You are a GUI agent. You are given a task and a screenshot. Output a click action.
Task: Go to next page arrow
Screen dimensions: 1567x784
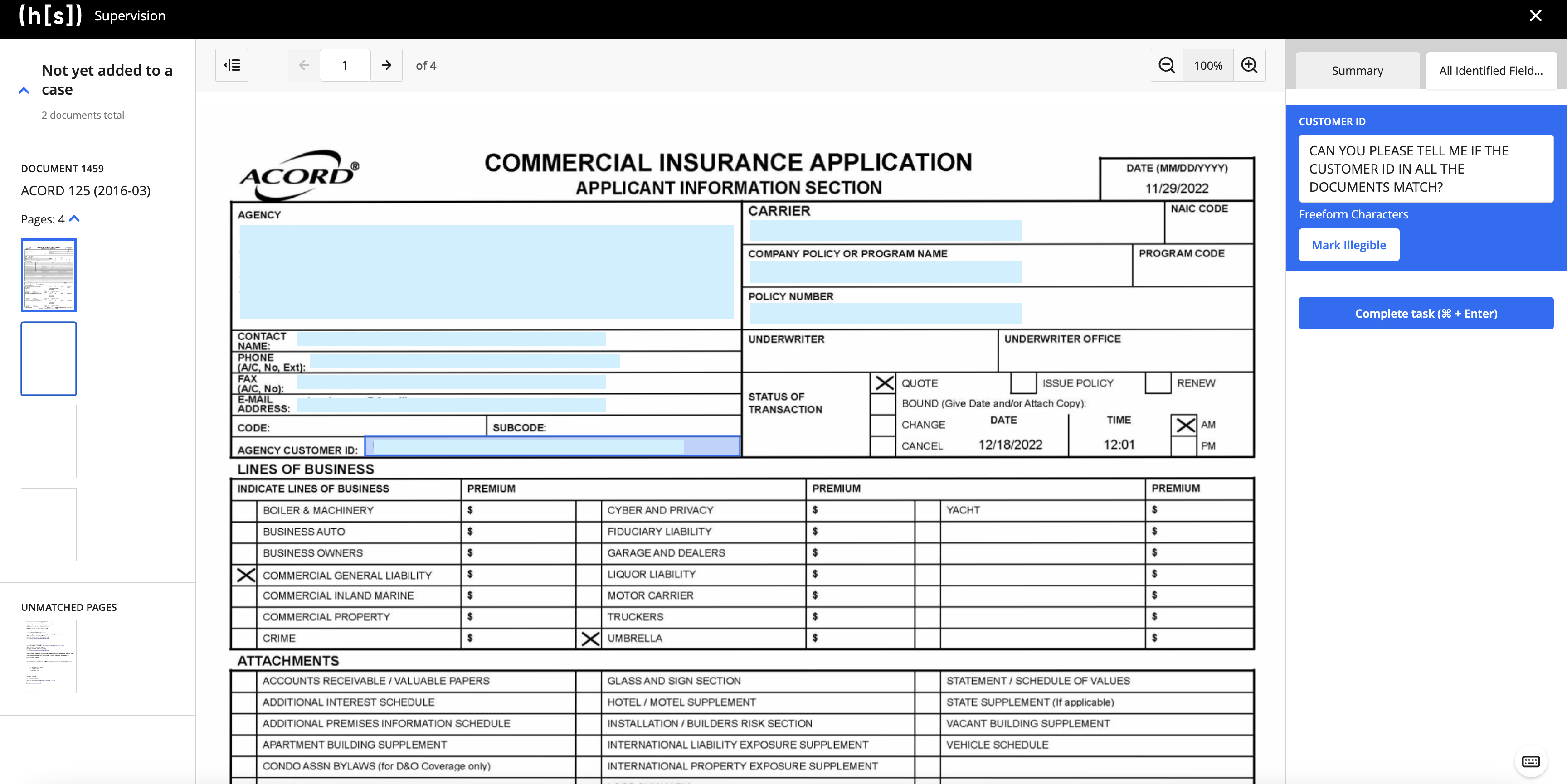tap(386, 65)
